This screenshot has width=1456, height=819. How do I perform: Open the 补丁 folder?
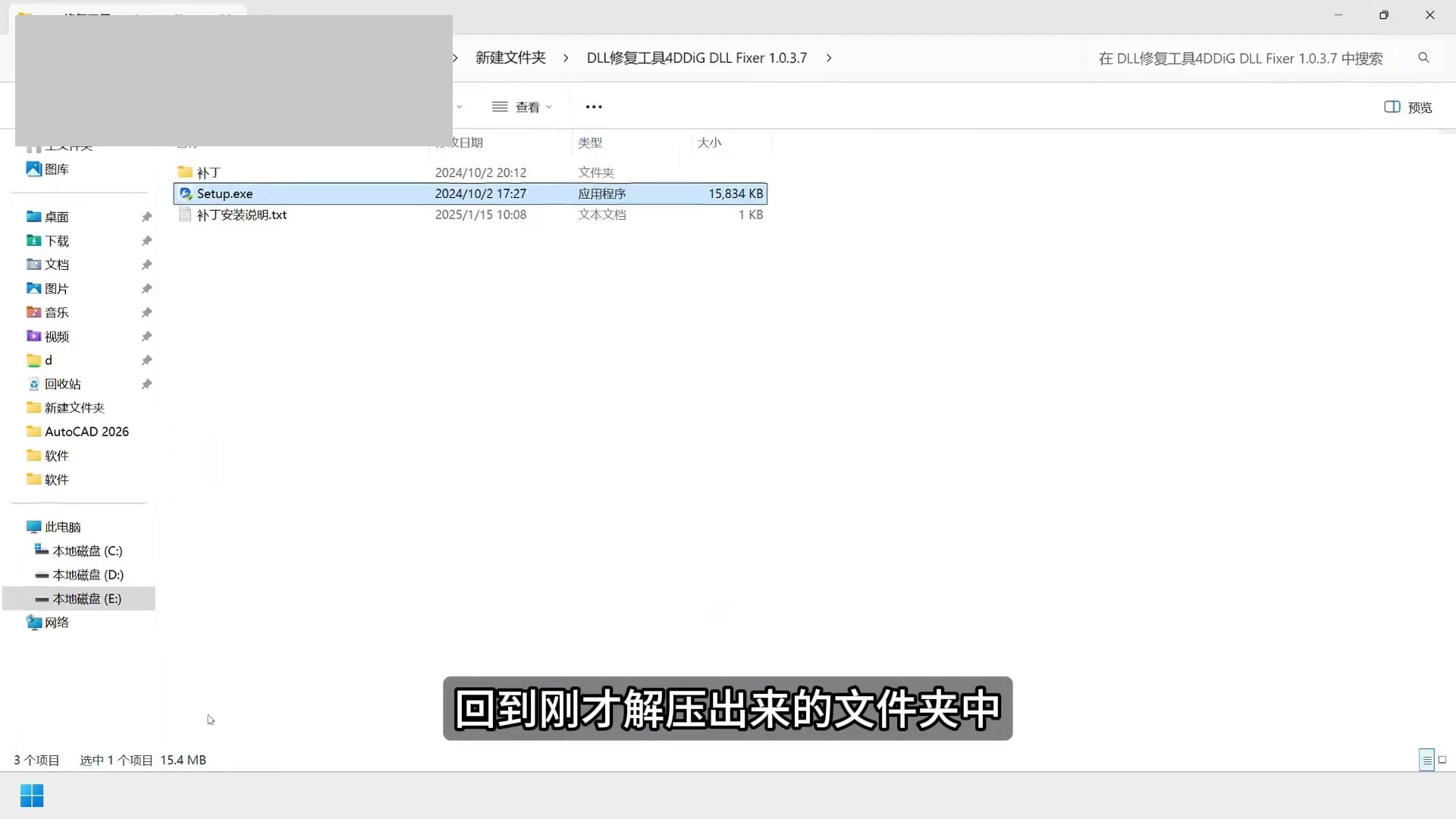tap(209, 172)
